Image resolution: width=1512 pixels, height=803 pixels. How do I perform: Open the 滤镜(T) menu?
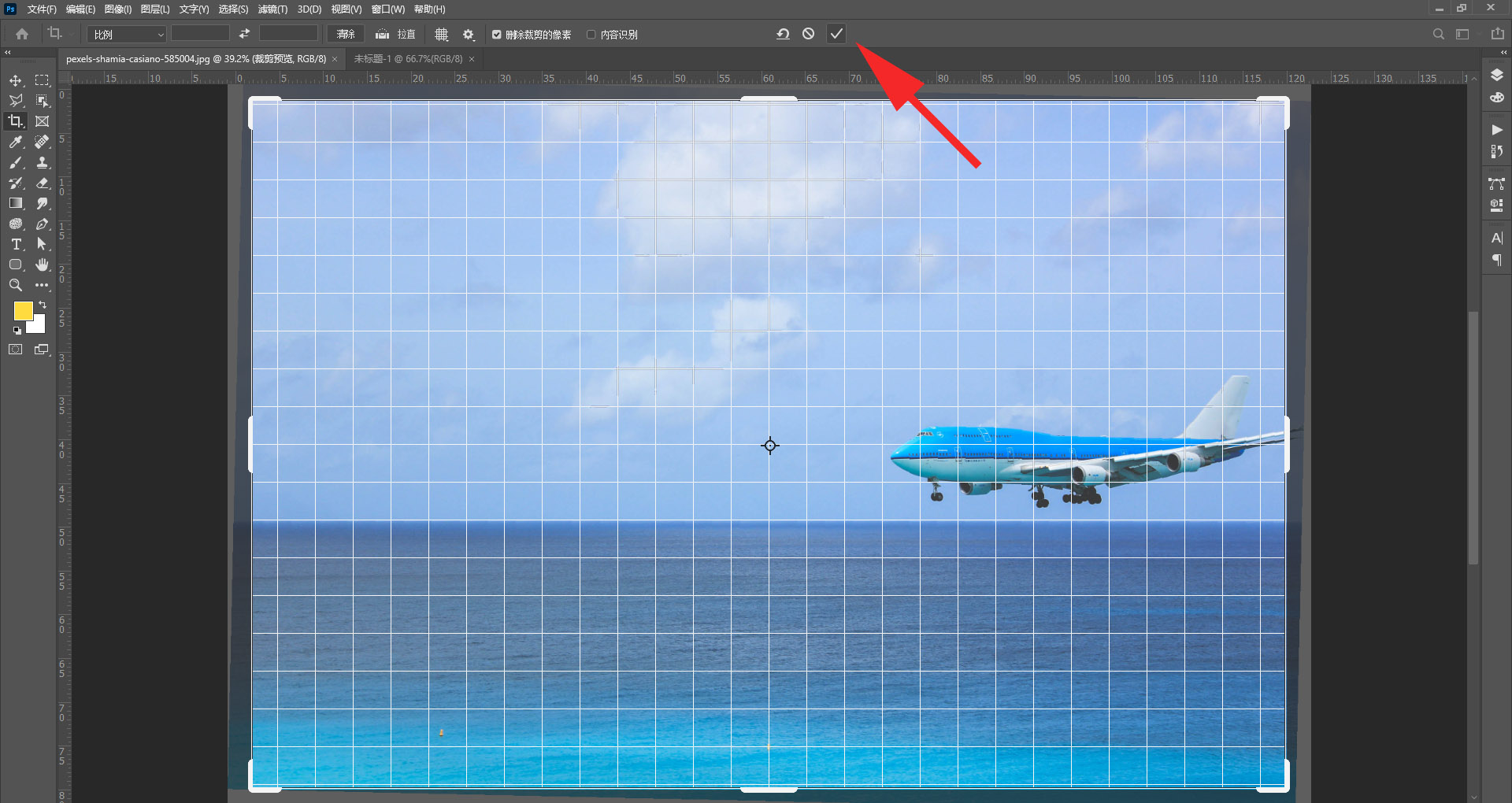[272, 9]
